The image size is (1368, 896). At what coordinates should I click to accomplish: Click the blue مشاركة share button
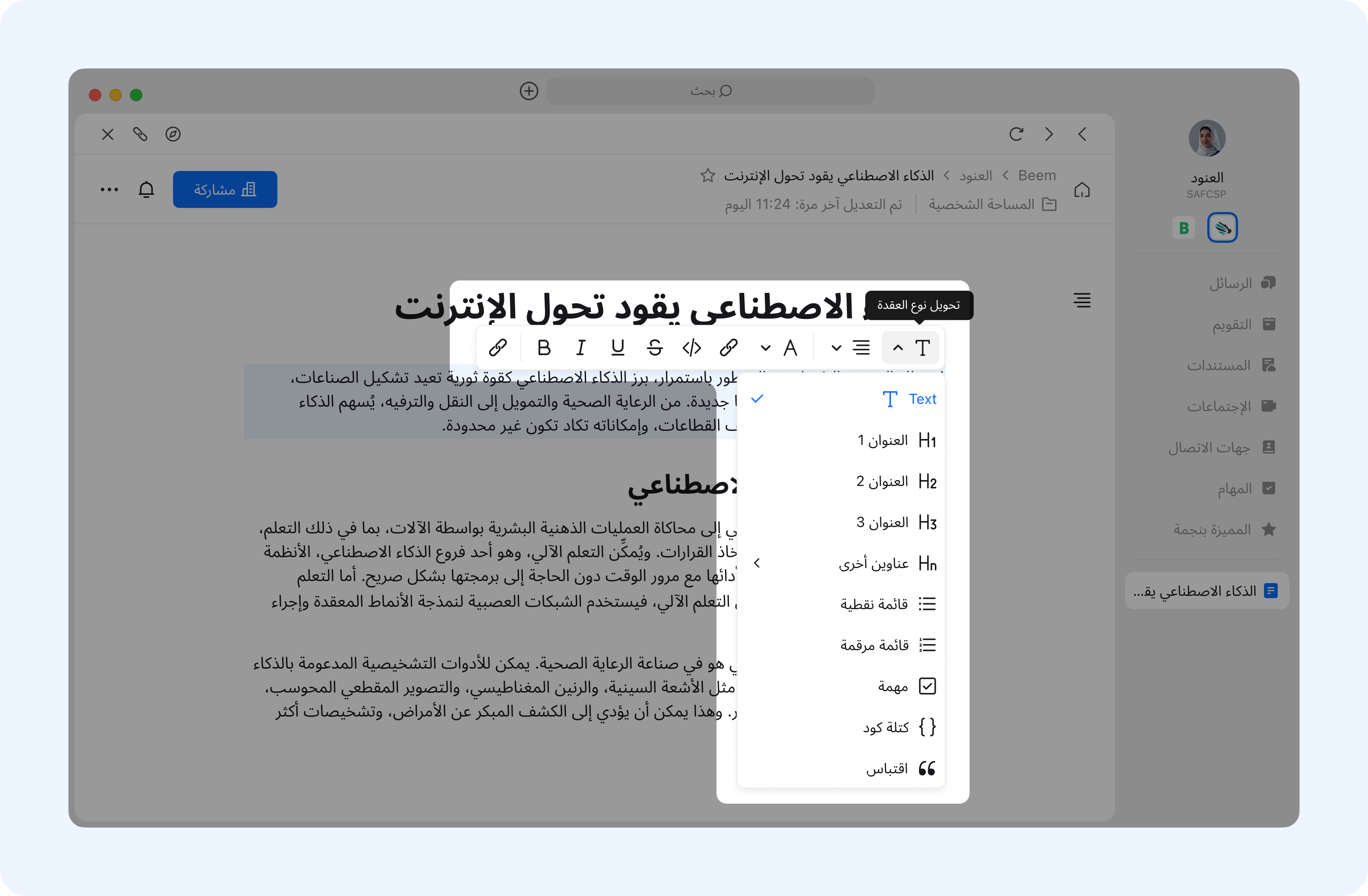pyautogui.click(x=225, y=189)
